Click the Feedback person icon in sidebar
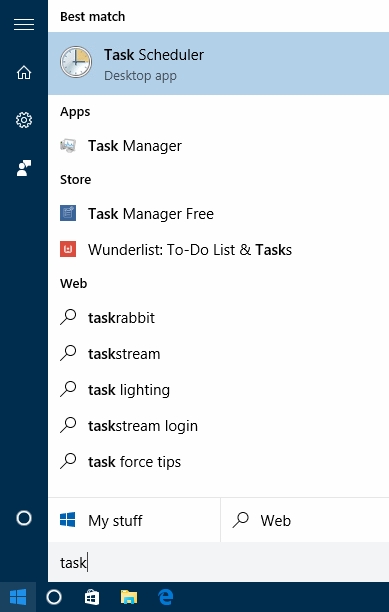Viewport: 389px width, 612px height. 24,168
